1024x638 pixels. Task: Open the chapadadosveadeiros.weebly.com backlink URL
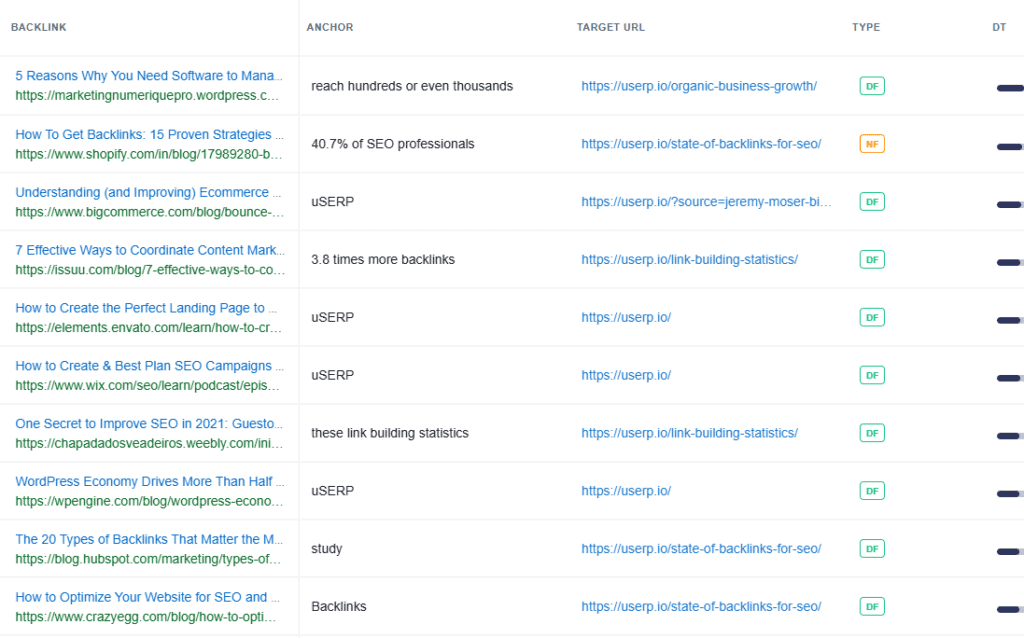pyautogui.click(x=149, y=443)
